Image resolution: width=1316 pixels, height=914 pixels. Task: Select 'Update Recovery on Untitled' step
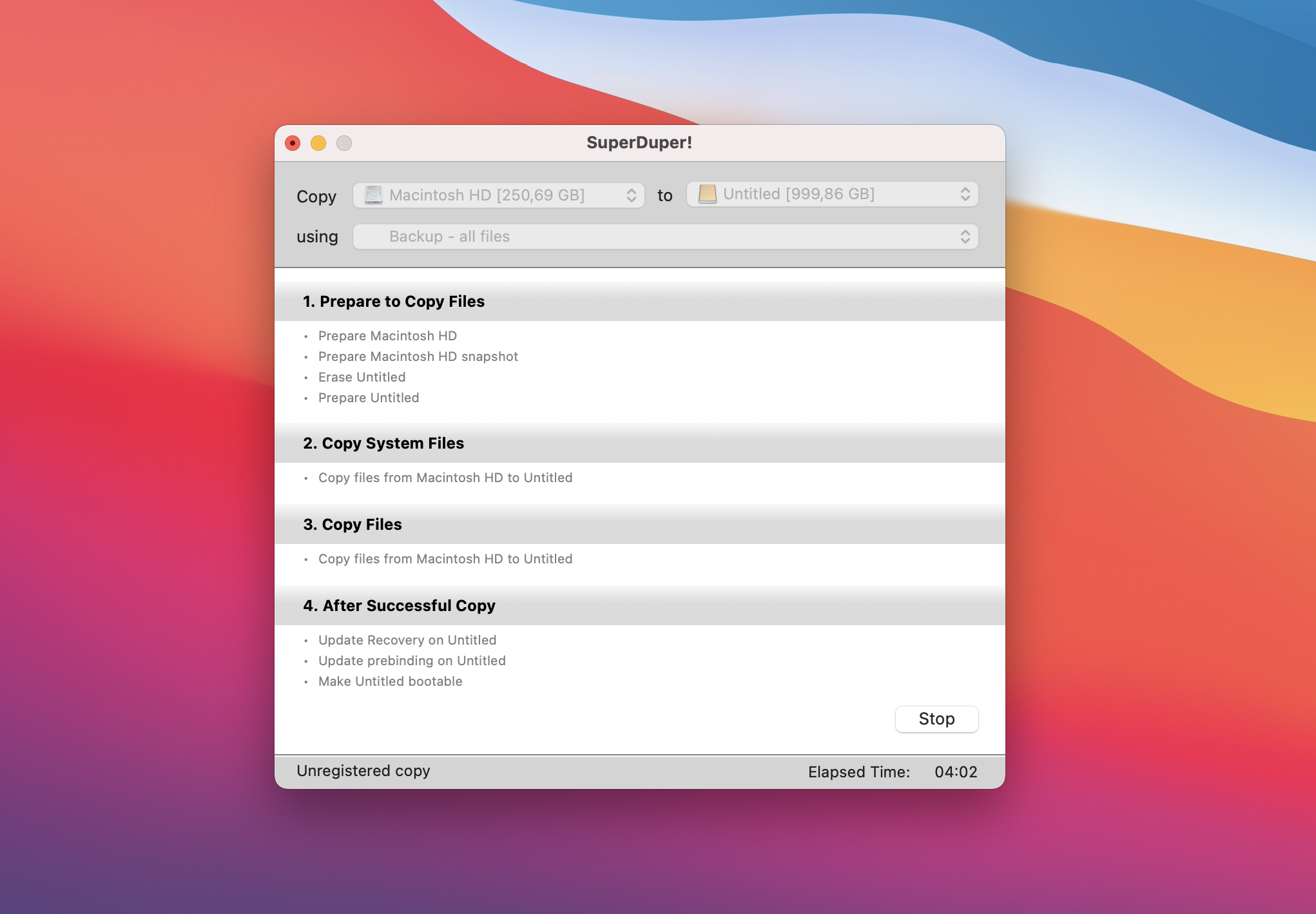(x=407, y=640)
